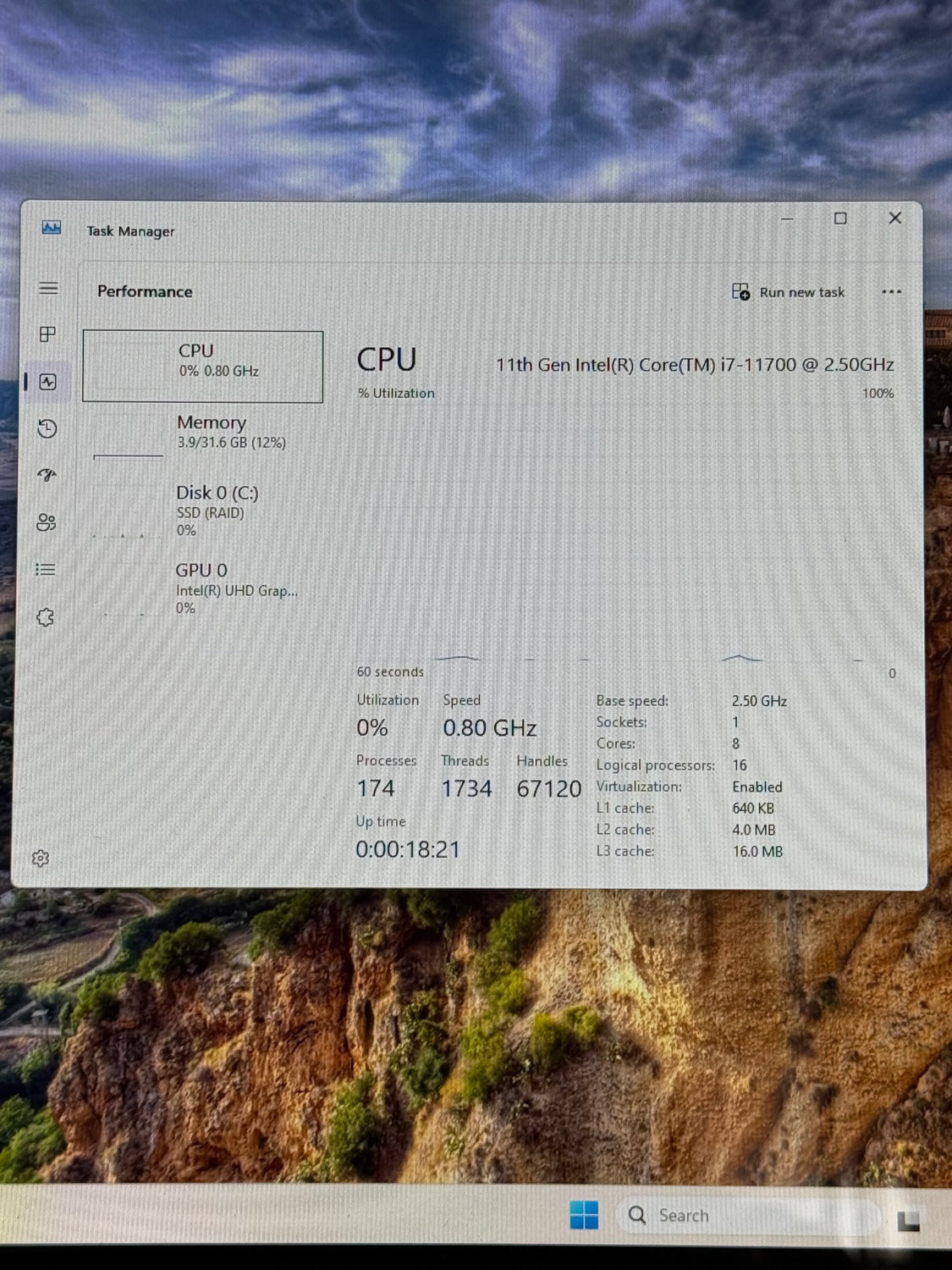Screen dimensions: 952x1270
Task: Maximize the Task Manager window
Action: pos(840,218)
